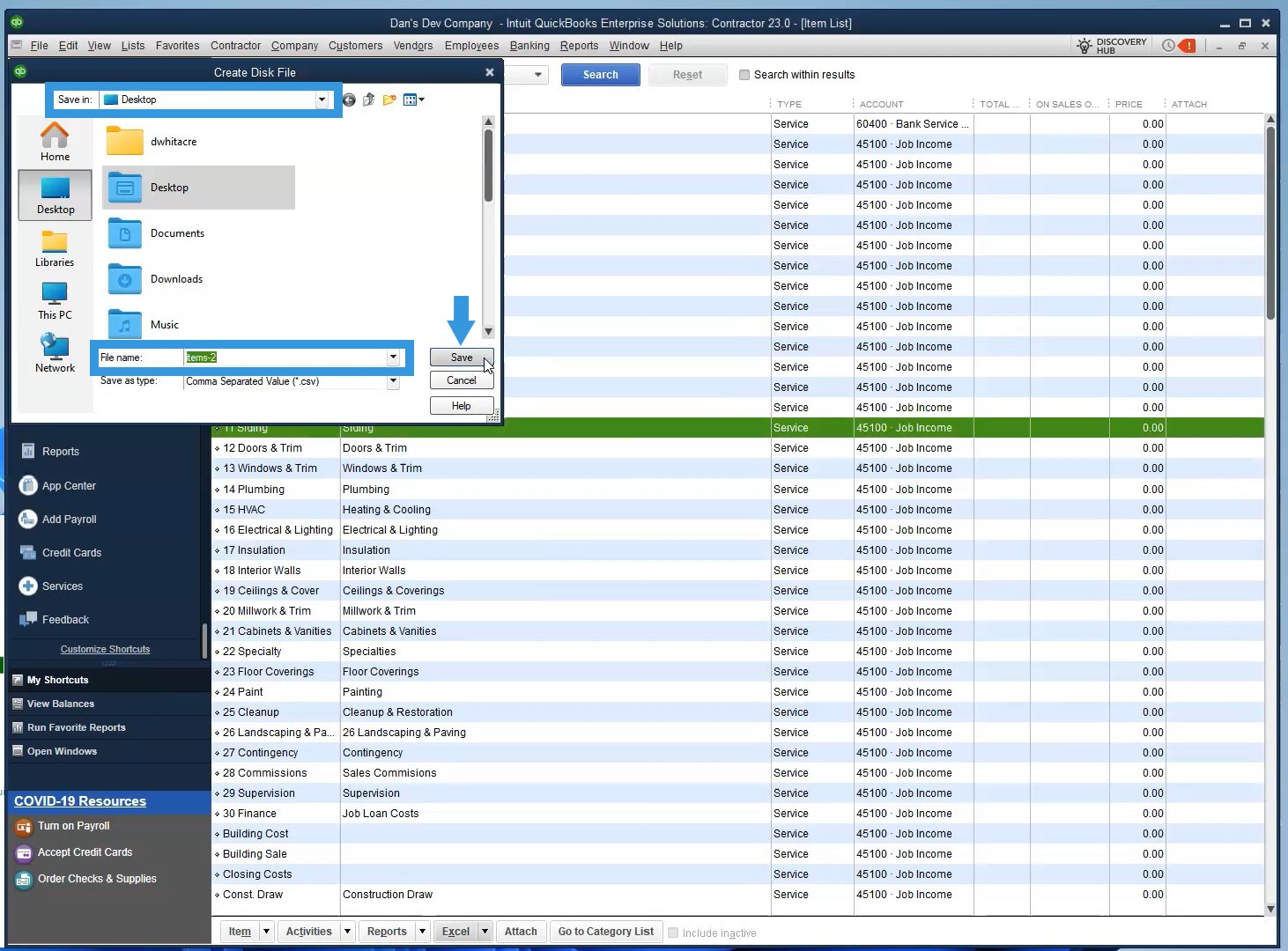
Task: Enable Search within results checkbox
Action: click(744, 75)
